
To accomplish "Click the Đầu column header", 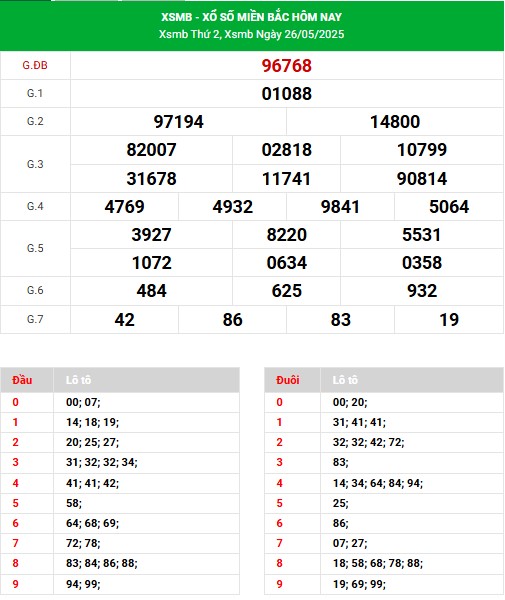I will pos(22,380).
